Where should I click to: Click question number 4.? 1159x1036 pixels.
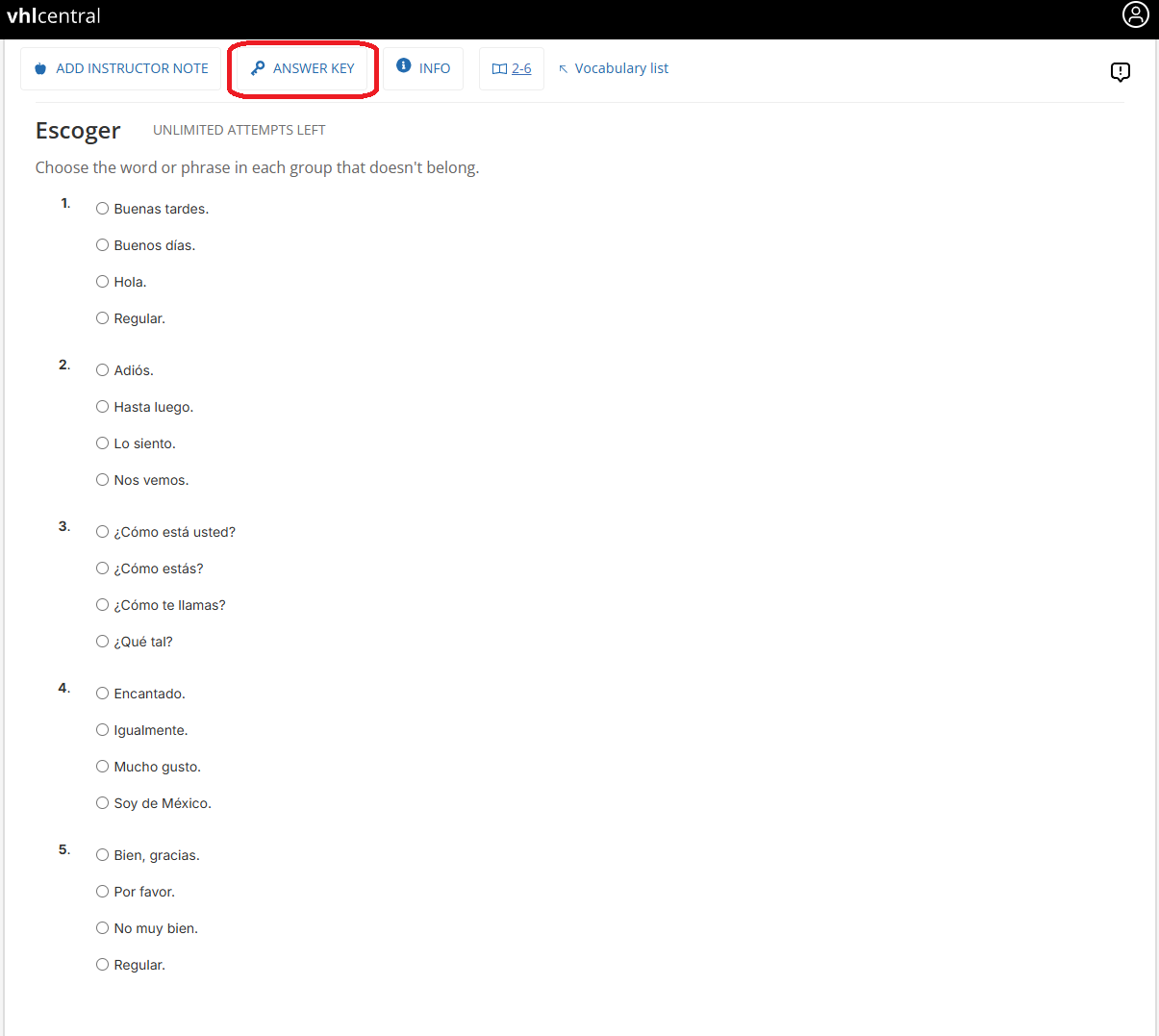click(x=64, y=688)
